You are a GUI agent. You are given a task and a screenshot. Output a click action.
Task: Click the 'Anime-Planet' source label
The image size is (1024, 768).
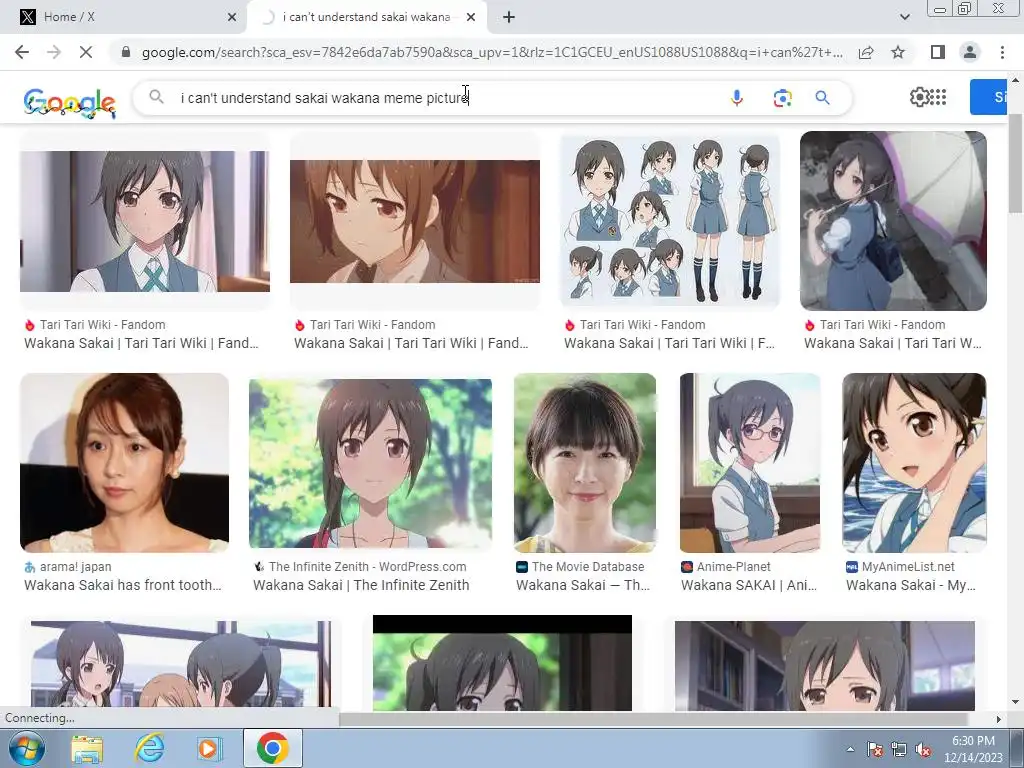tap(733, 567)
